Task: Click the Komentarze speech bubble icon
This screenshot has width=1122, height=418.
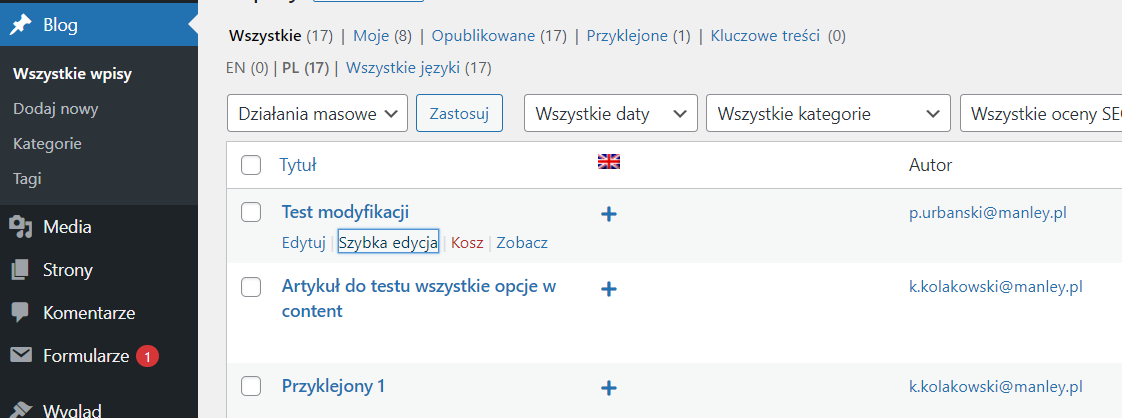Action: [20, 313]
